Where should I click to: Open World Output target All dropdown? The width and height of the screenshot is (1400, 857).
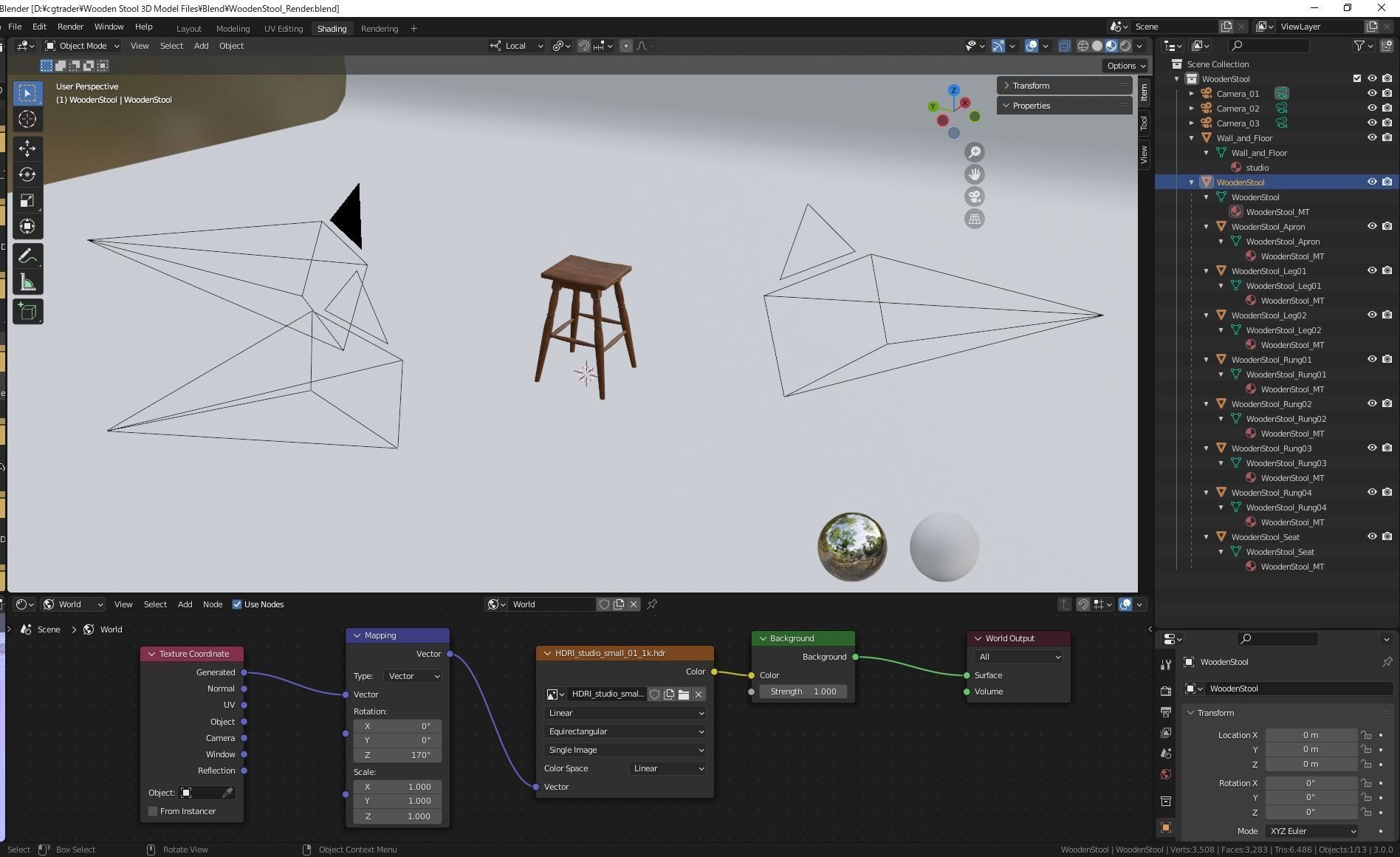[x=1018, y=657]
